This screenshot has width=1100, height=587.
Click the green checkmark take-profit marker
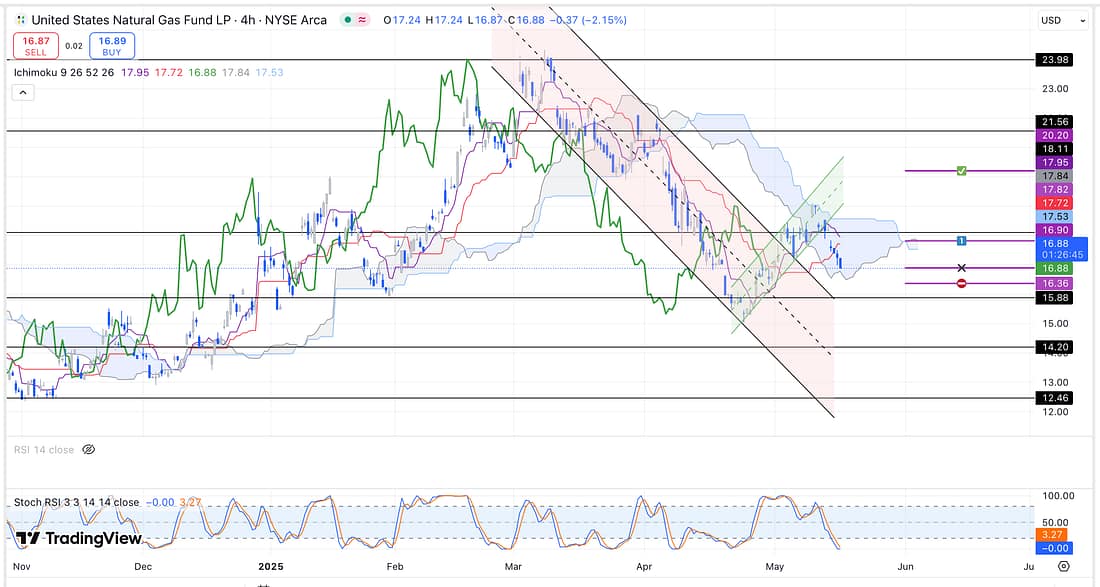coord(961,171)
